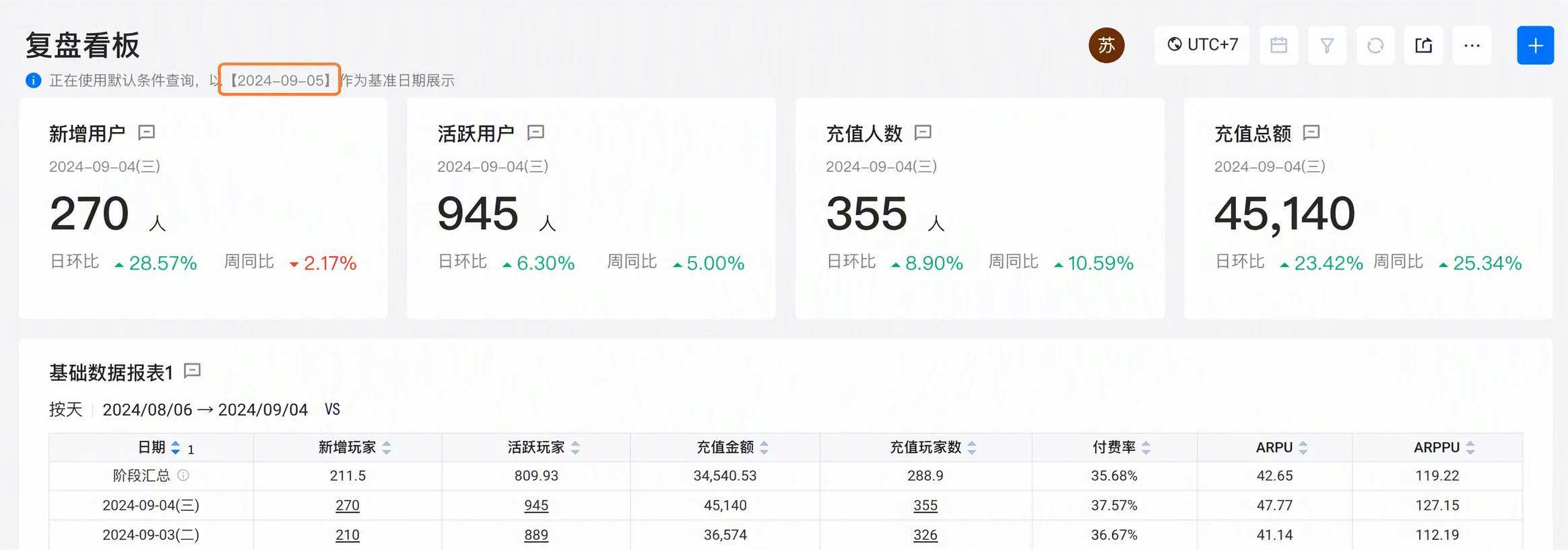
Task: Refresh the dashboard with the reload icon
Action: point(1375,45)
